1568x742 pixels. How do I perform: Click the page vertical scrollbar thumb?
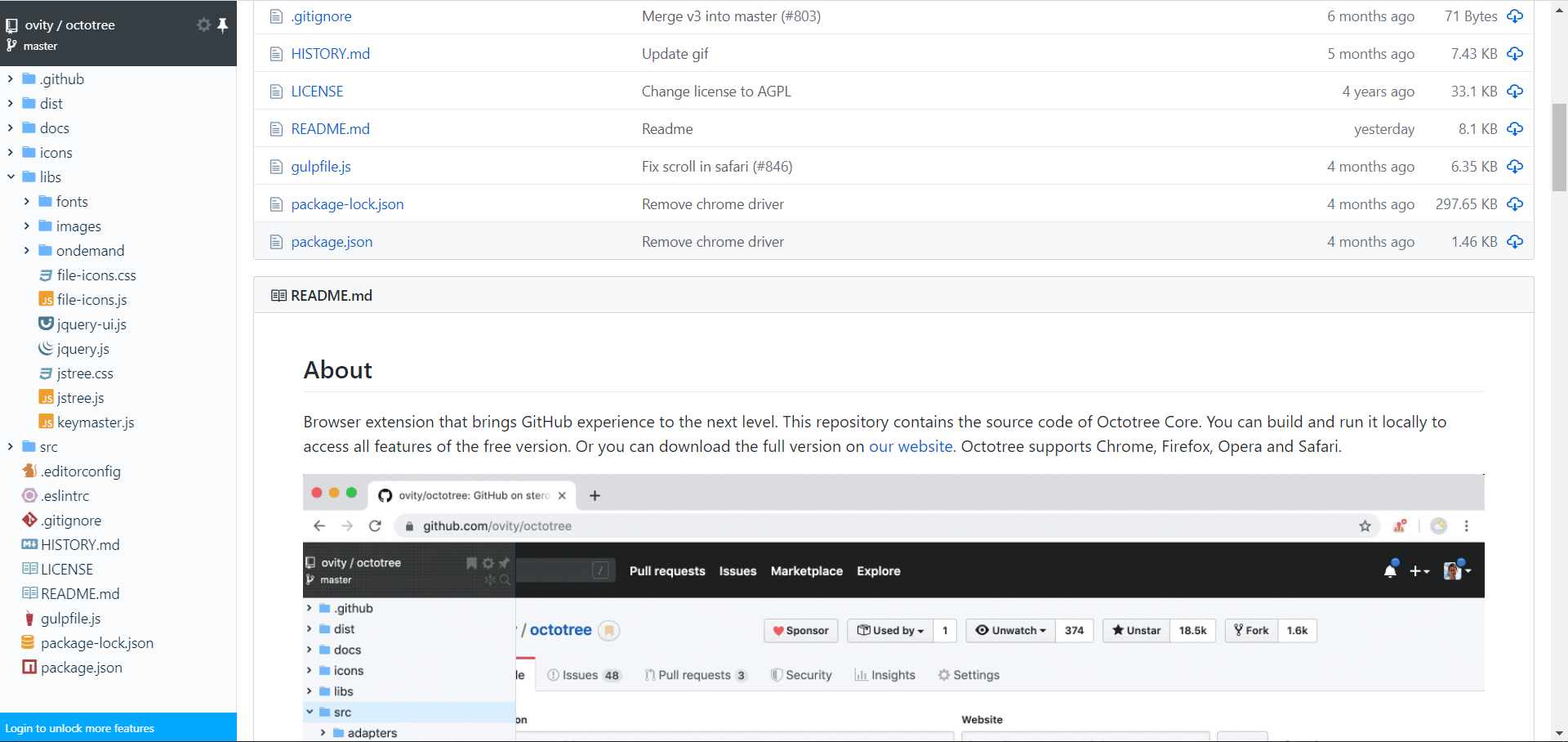(x=1559, y=147)
